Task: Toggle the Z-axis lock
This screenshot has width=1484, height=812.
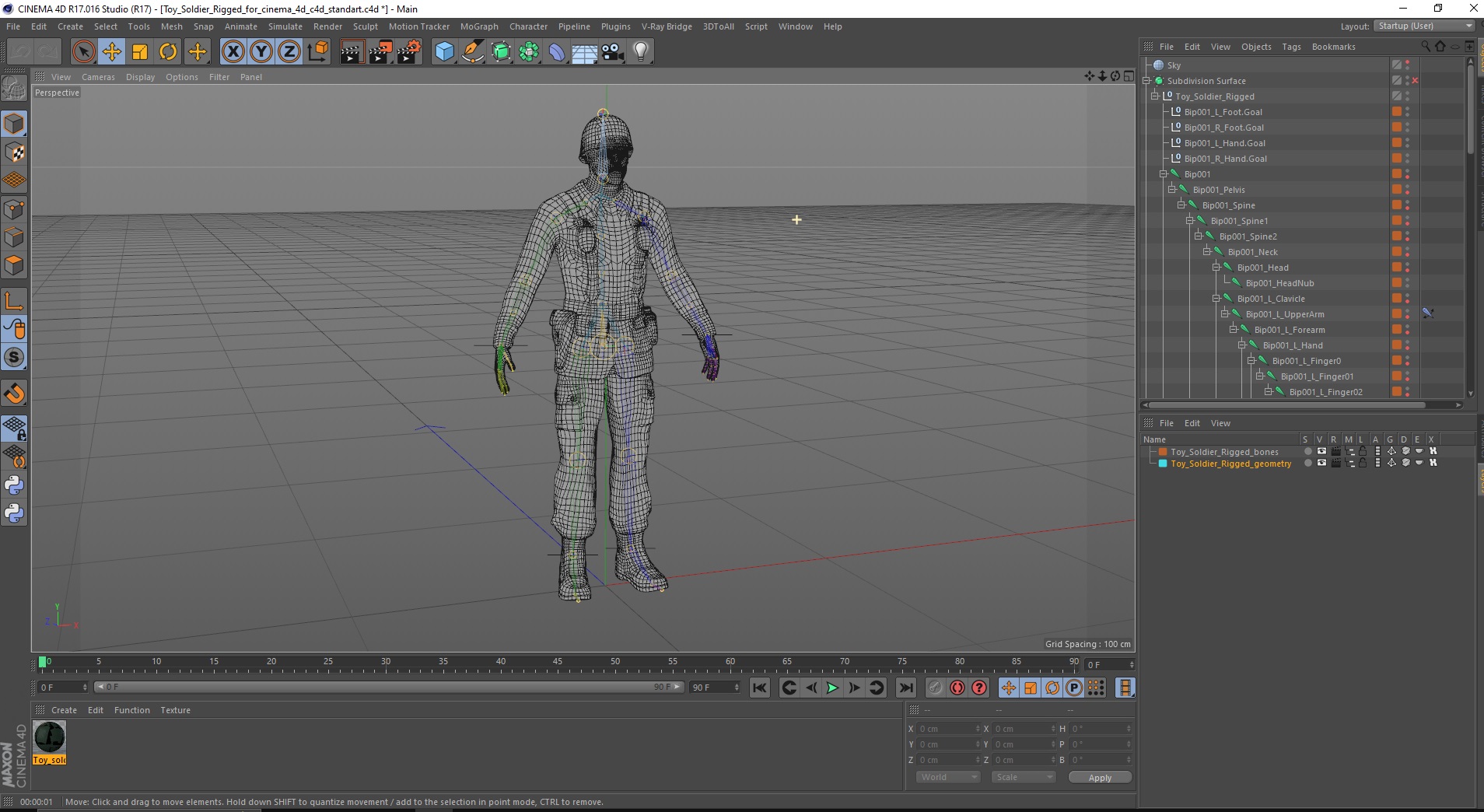Action: [289, 52]
